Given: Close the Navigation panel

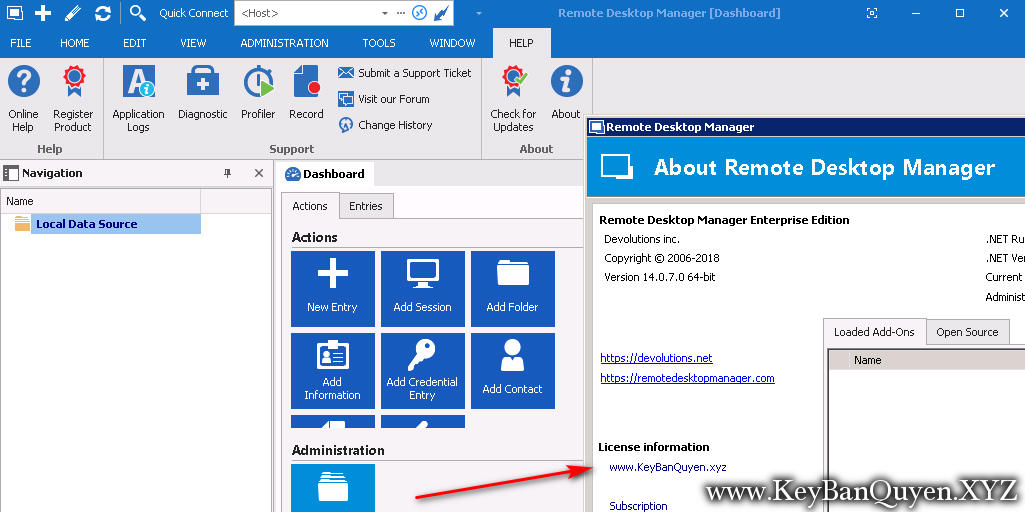Looking at the screenshot, I should pyautogui.click(x=259, y=173).
